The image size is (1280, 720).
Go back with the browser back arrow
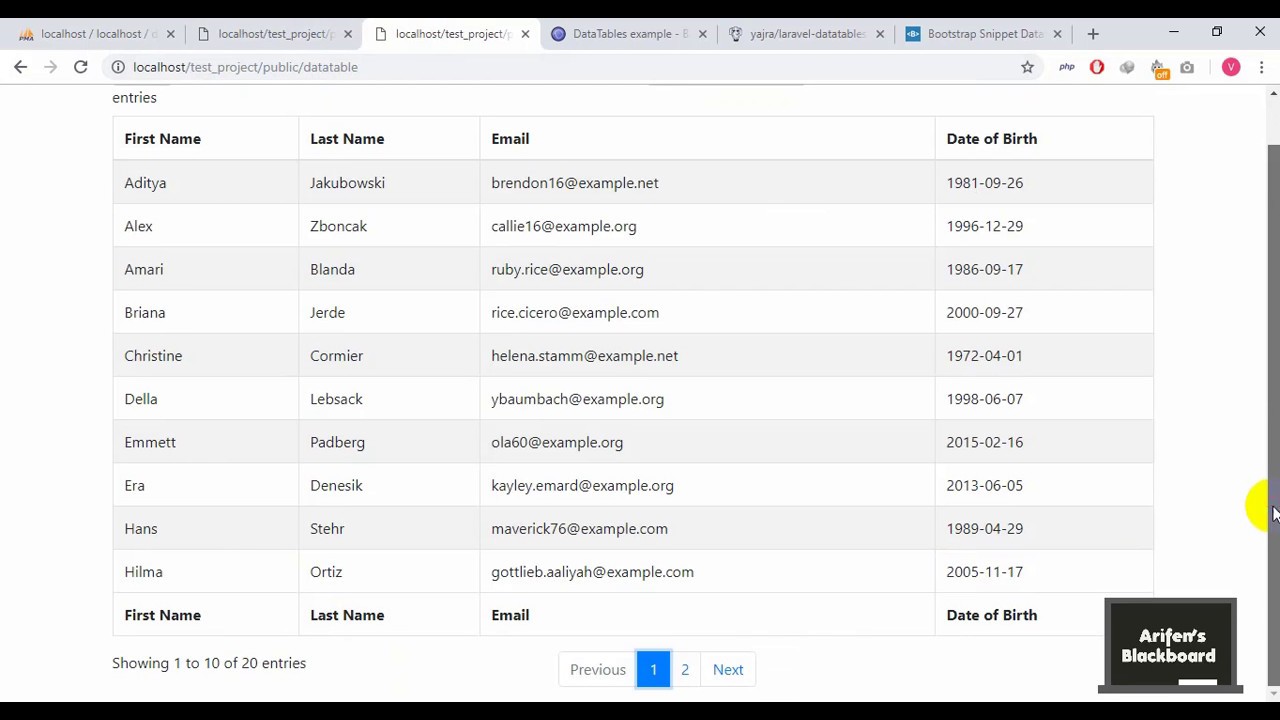click(21, 67)
